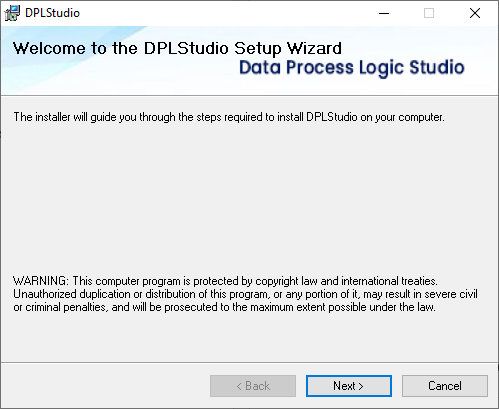Click the blank footer area left of Back
Viewport: 499px width, 409px height.
(105, 386)
